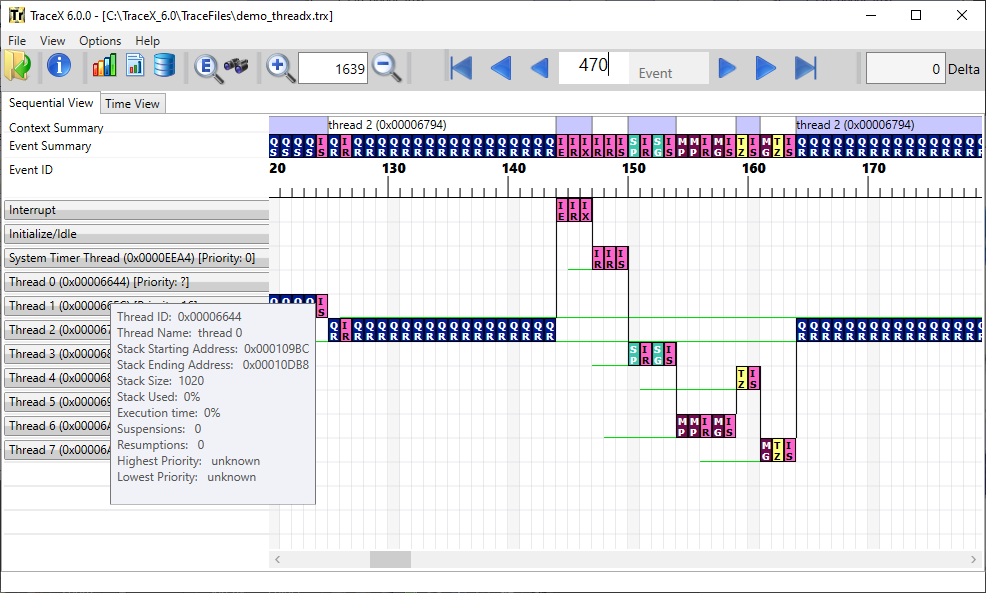
Task: View trace information using the blue info icon
Action: [x=58, y=68]
